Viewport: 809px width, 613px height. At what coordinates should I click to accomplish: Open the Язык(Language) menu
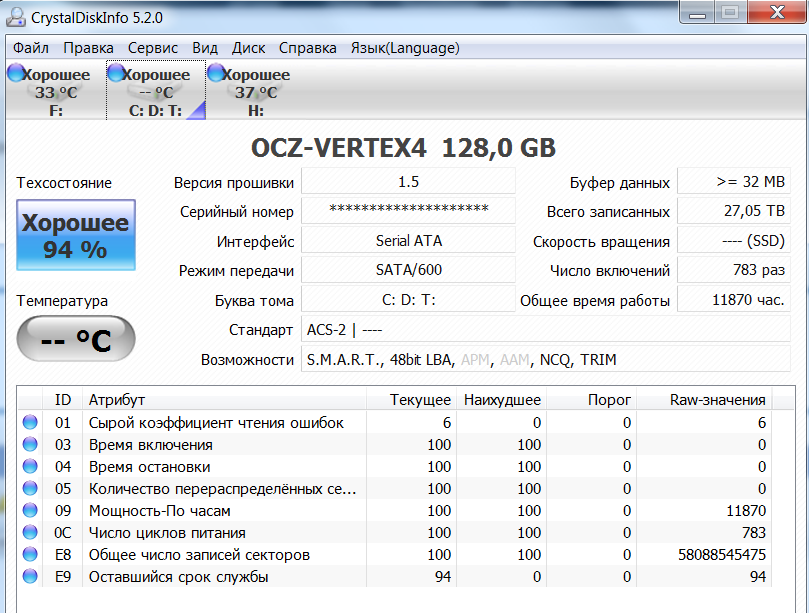(405, 48)
